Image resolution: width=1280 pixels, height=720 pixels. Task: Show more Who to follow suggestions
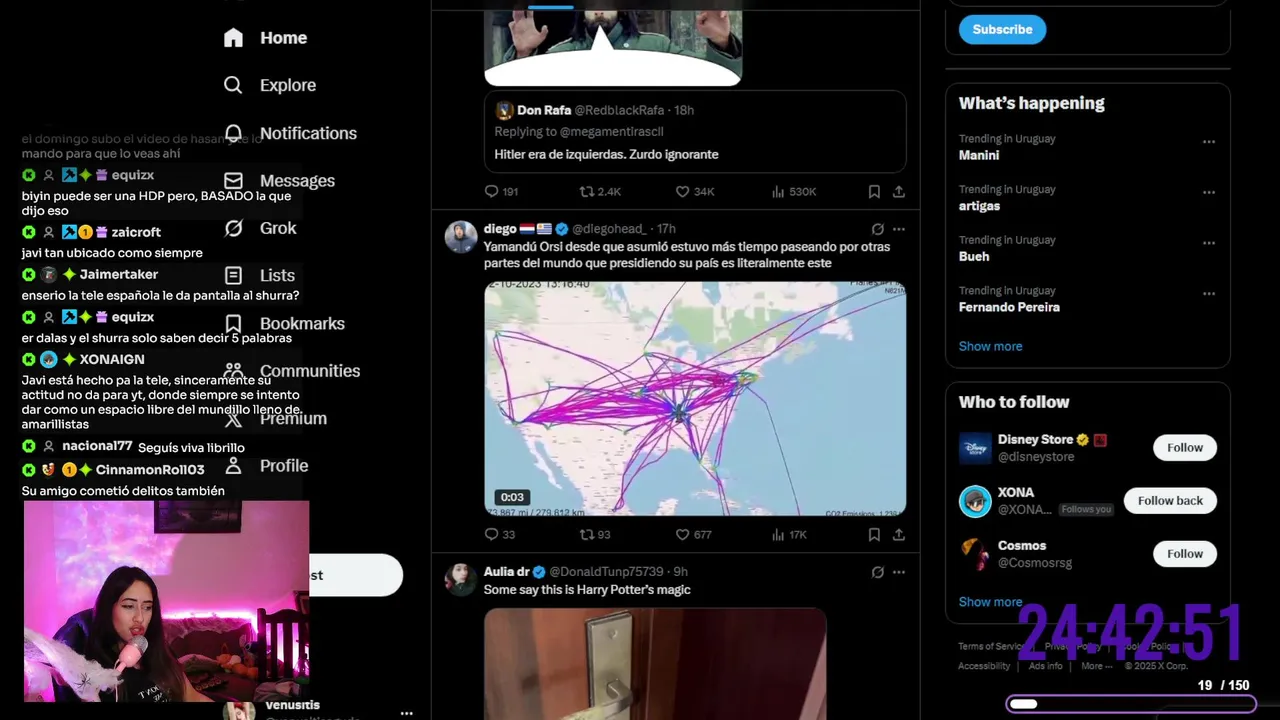coord(990,602)
